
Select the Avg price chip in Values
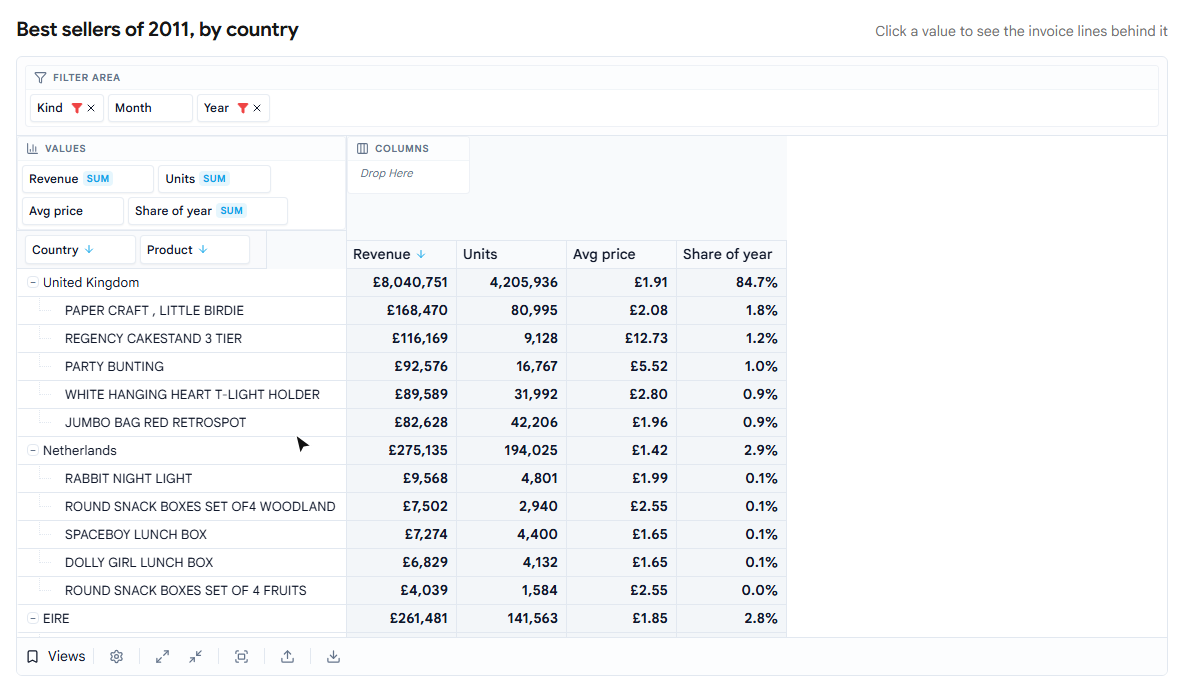click(x=72, y=211)
